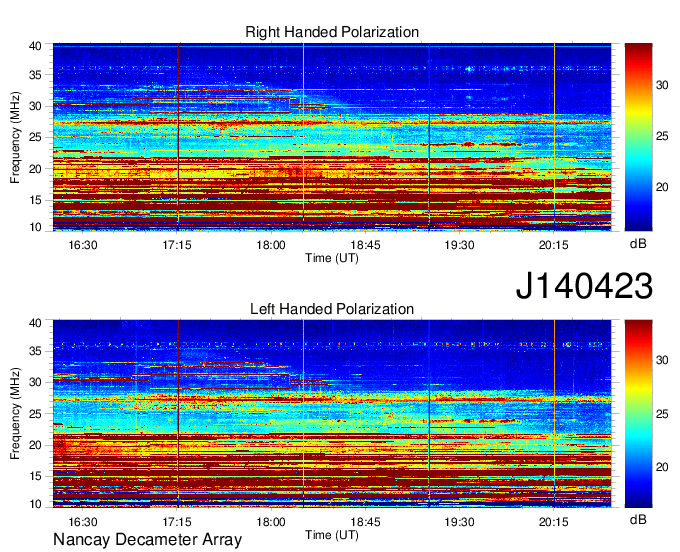
Task: Click the 20 MHz tick of the right-handed plot
Action: pos(35,169)
